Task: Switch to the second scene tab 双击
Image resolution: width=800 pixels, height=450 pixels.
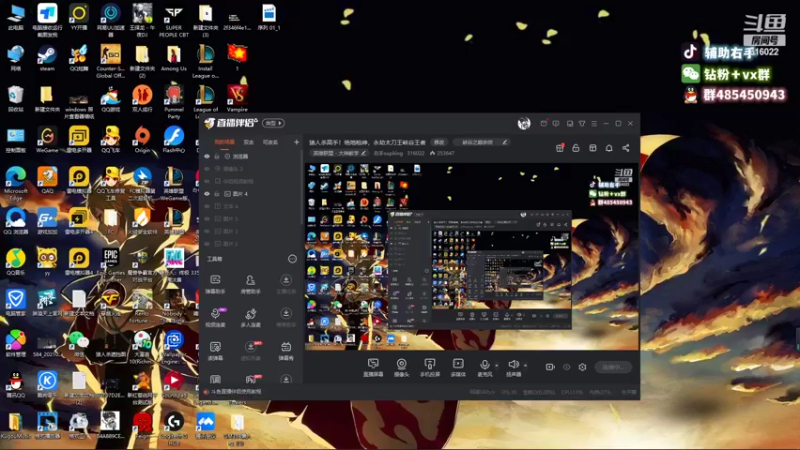Action: point(248,142)
